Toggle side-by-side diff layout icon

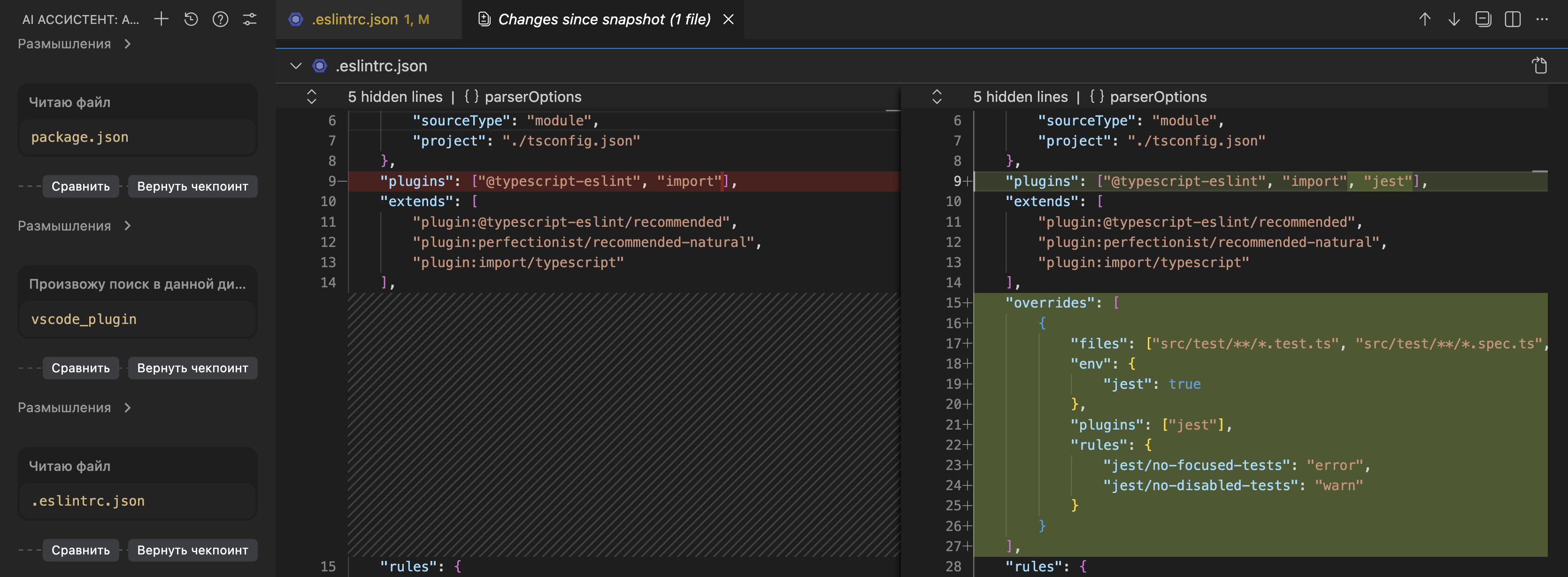click(x=1513, y=19)
